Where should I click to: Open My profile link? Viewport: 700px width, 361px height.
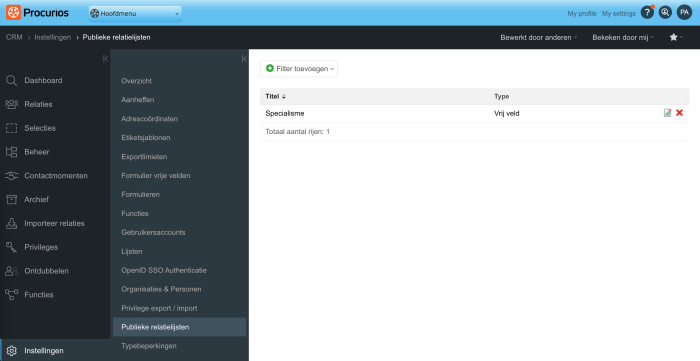582,13
